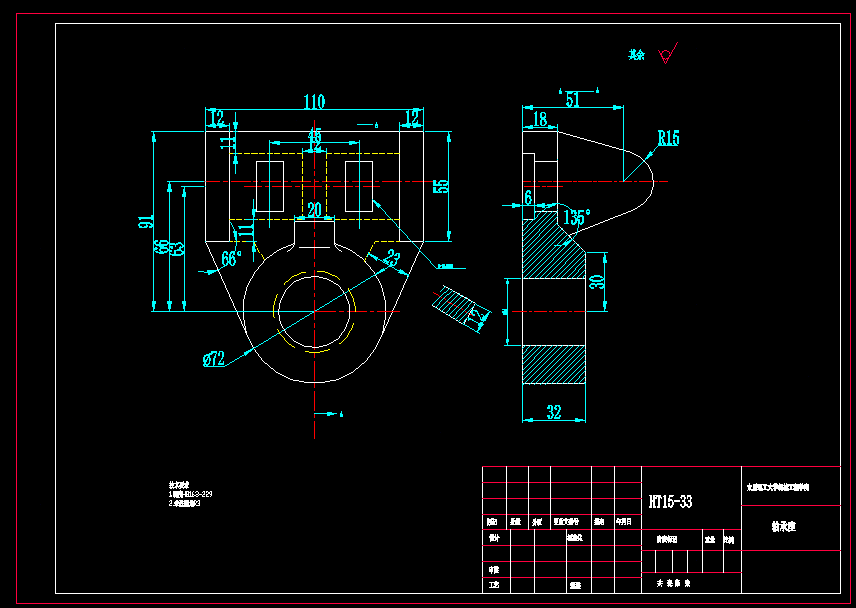Select the 6 dimension text
This screenshot has height=608, width=856.
528,198
